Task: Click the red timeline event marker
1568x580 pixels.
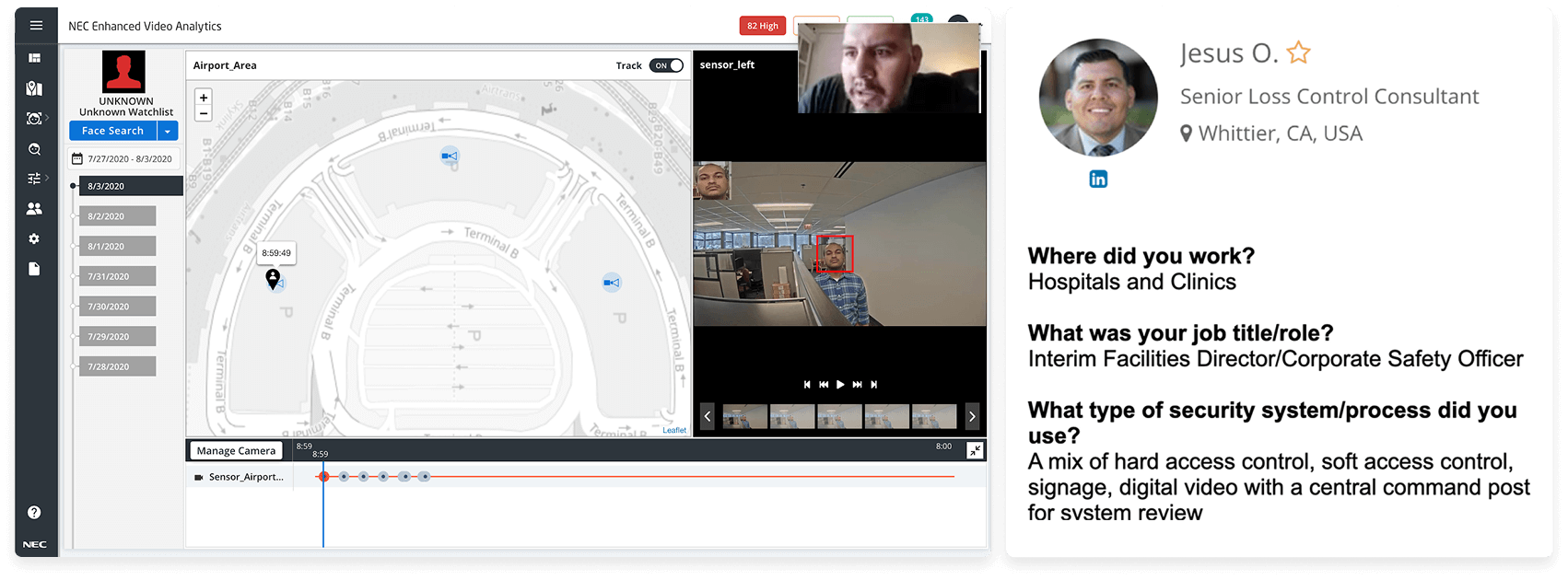Action: pyautogui.click(x=323, y=476)
